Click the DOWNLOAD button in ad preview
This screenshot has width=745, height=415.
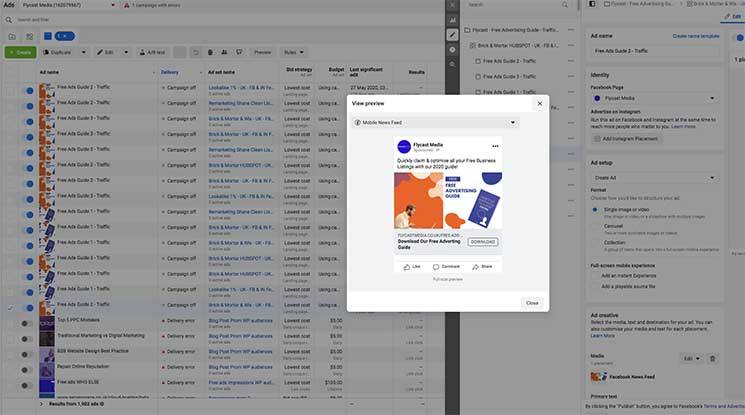[482, 242]
